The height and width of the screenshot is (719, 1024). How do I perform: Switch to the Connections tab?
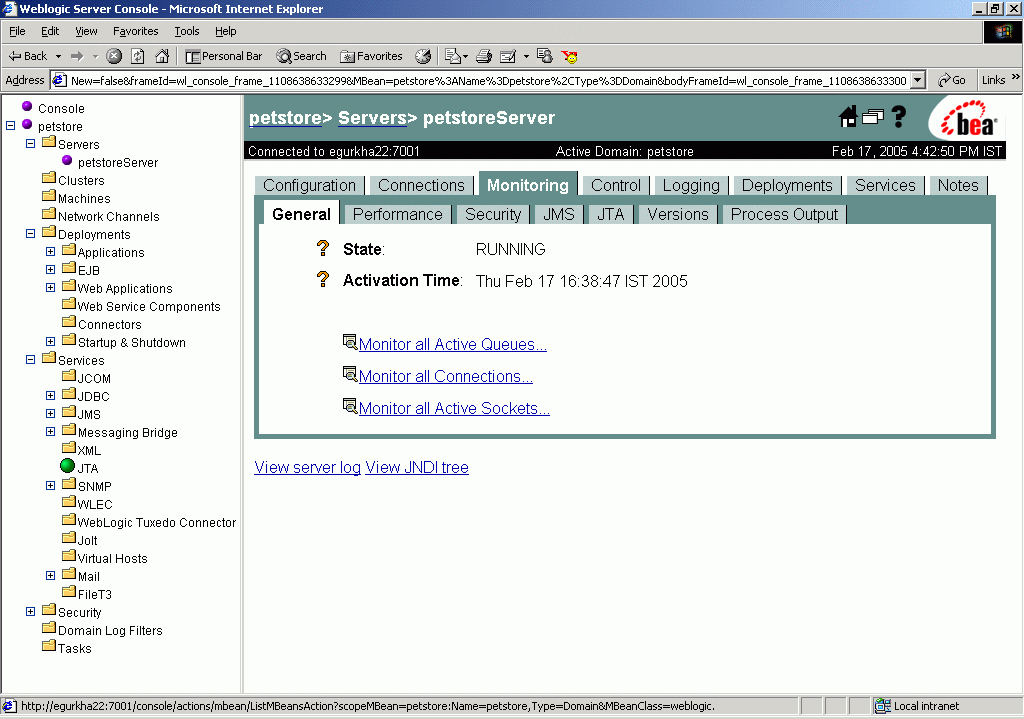pyautogui.click(x=421, y=185)
